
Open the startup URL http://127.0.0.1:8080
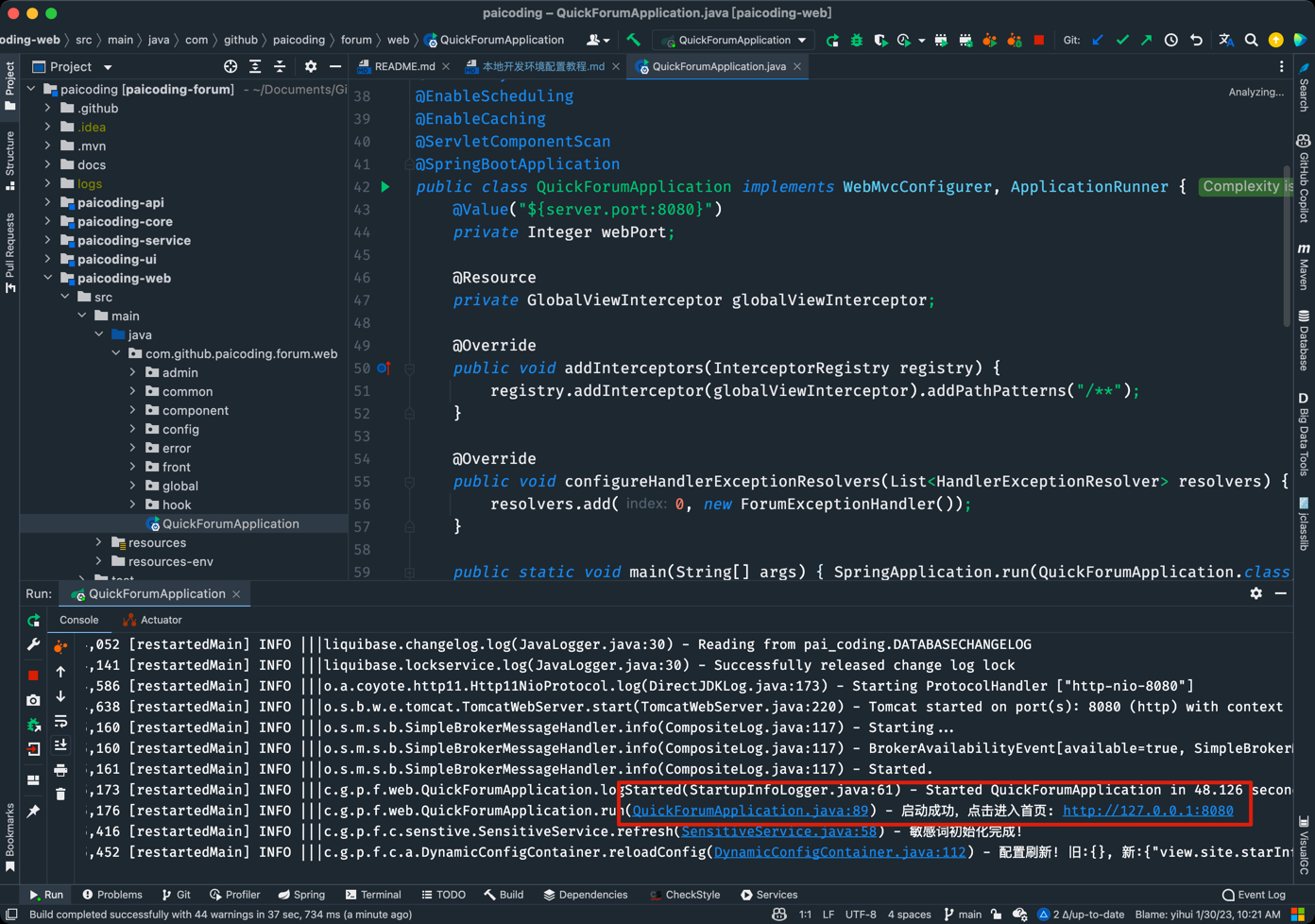click(x=1151, y=811)
